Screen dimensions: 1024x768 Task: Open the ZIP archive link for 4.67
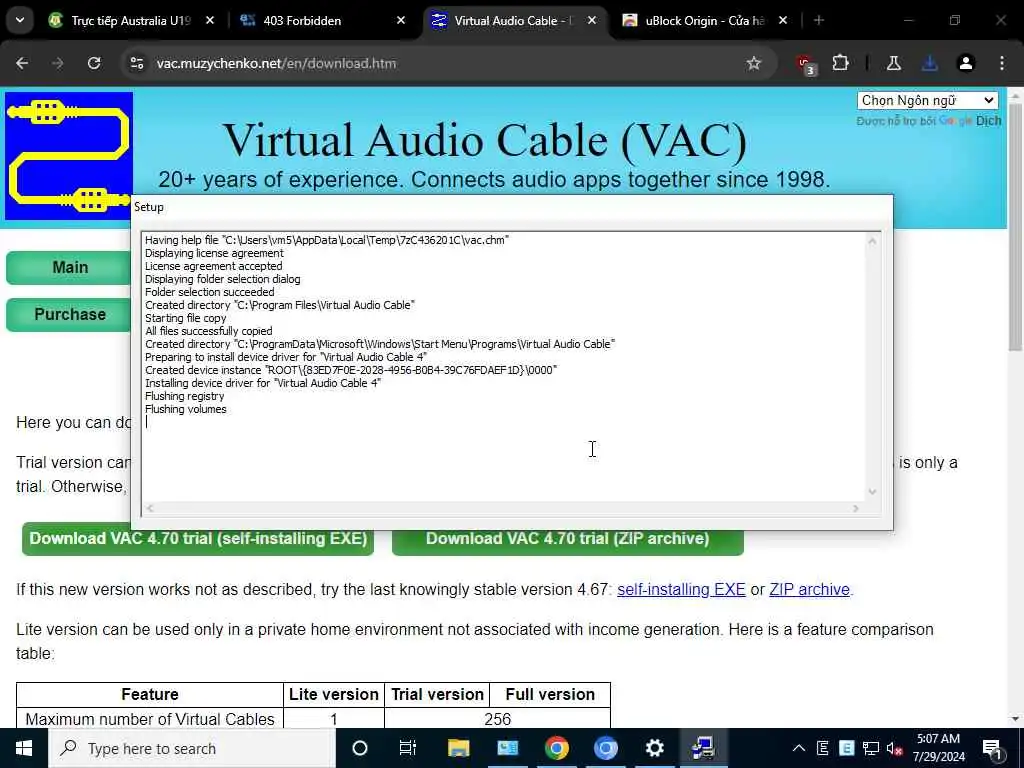pyautogui.click(x=810, y=590)
